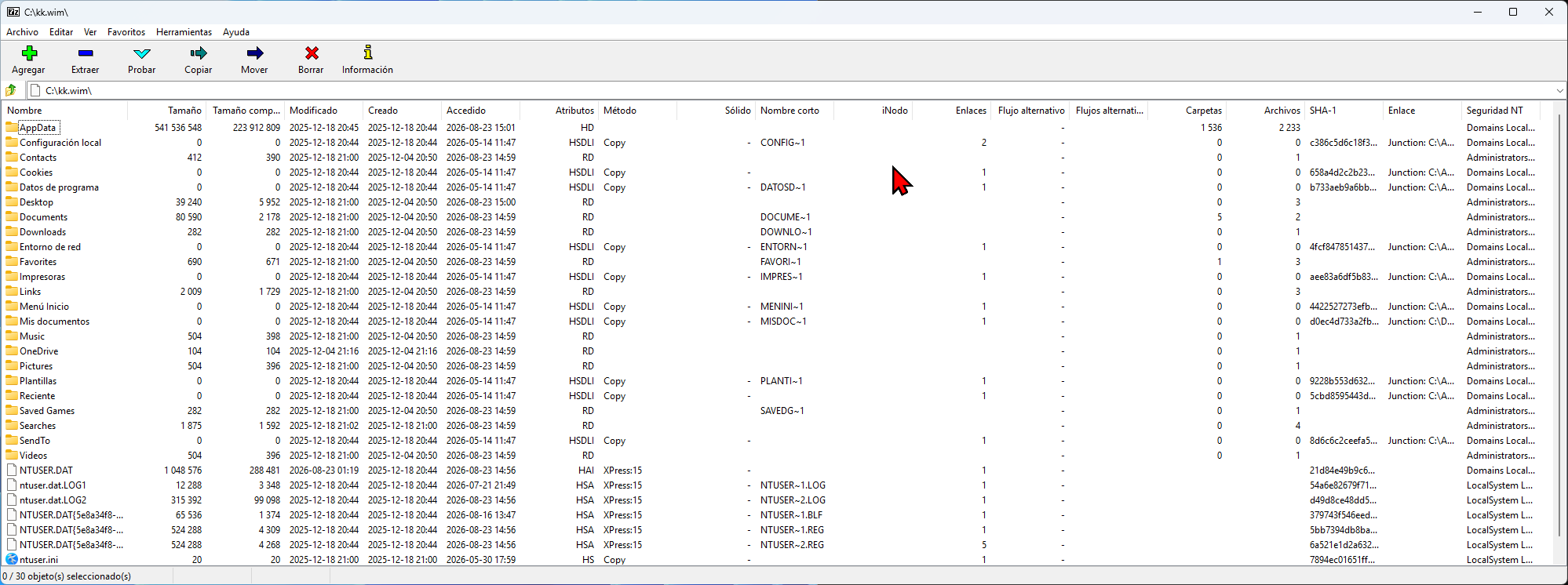Viewport: 1568px width, 585px height.
Task: Click the Información yellow icon
Action: click(368, 53)
